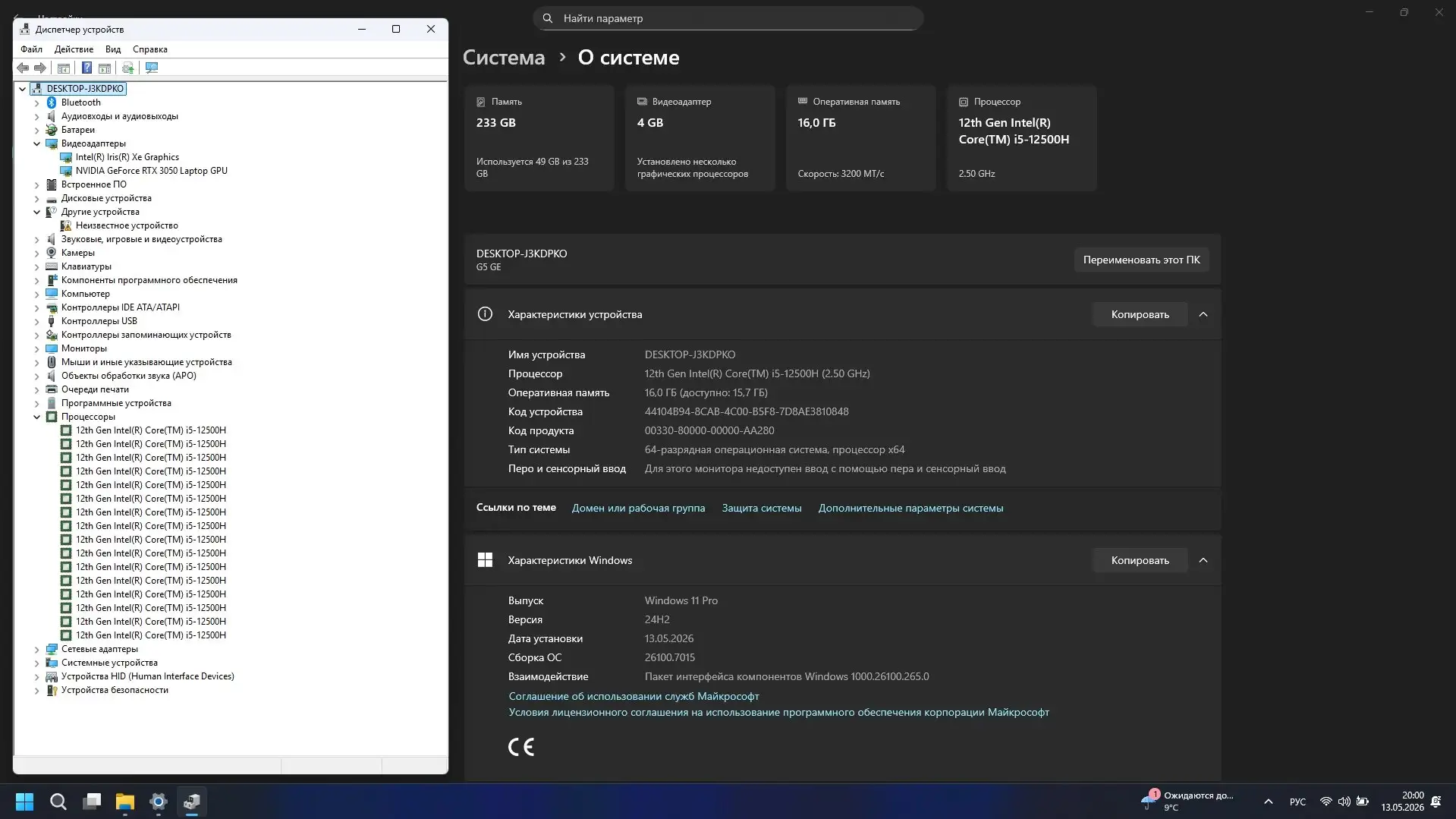Open the Оперативная память card
Viewport: 1456px width, 819px height.
860,138
